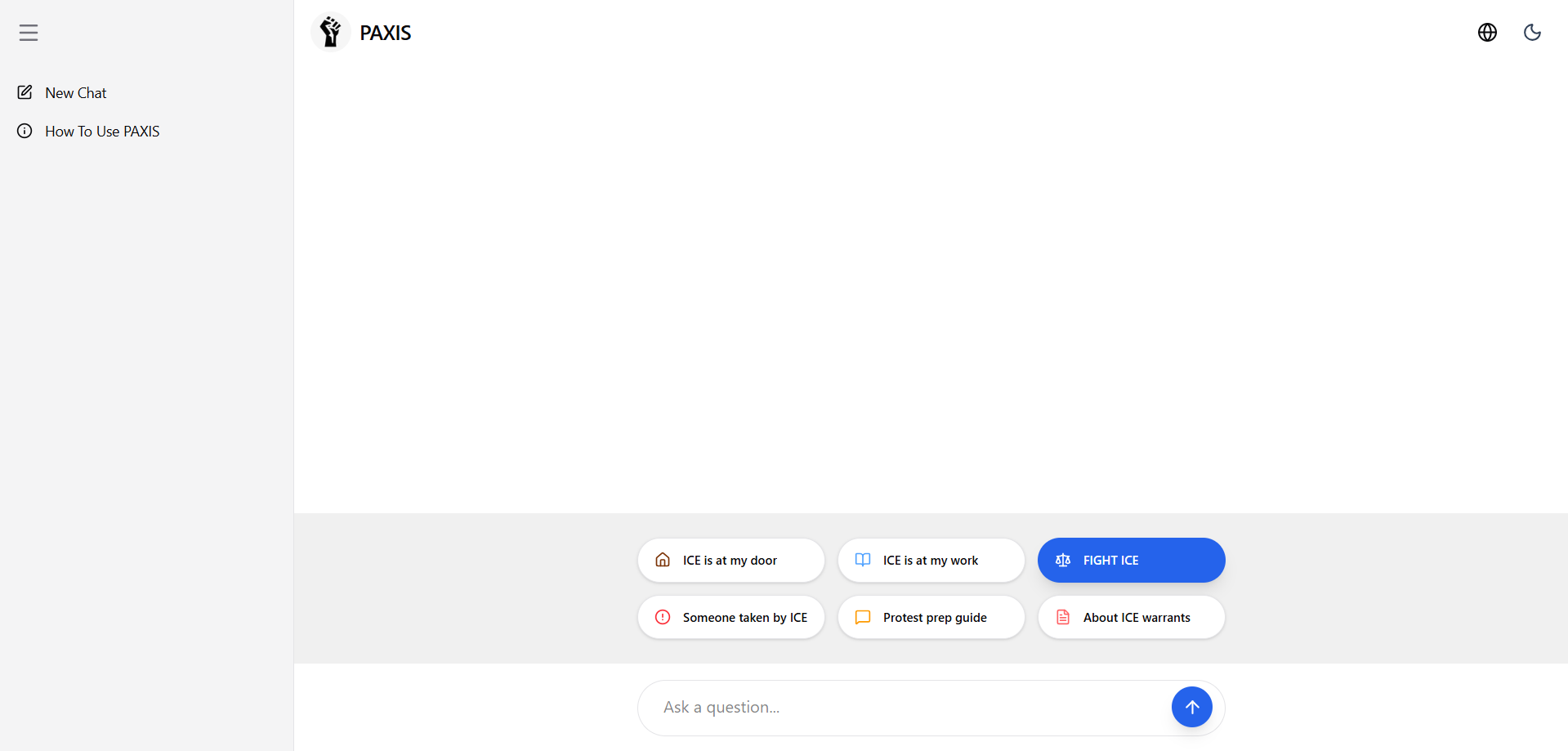Click the info icon beside How To Use PAXIS
This screenshot has height=751, width=1568.
click(25, 131)
